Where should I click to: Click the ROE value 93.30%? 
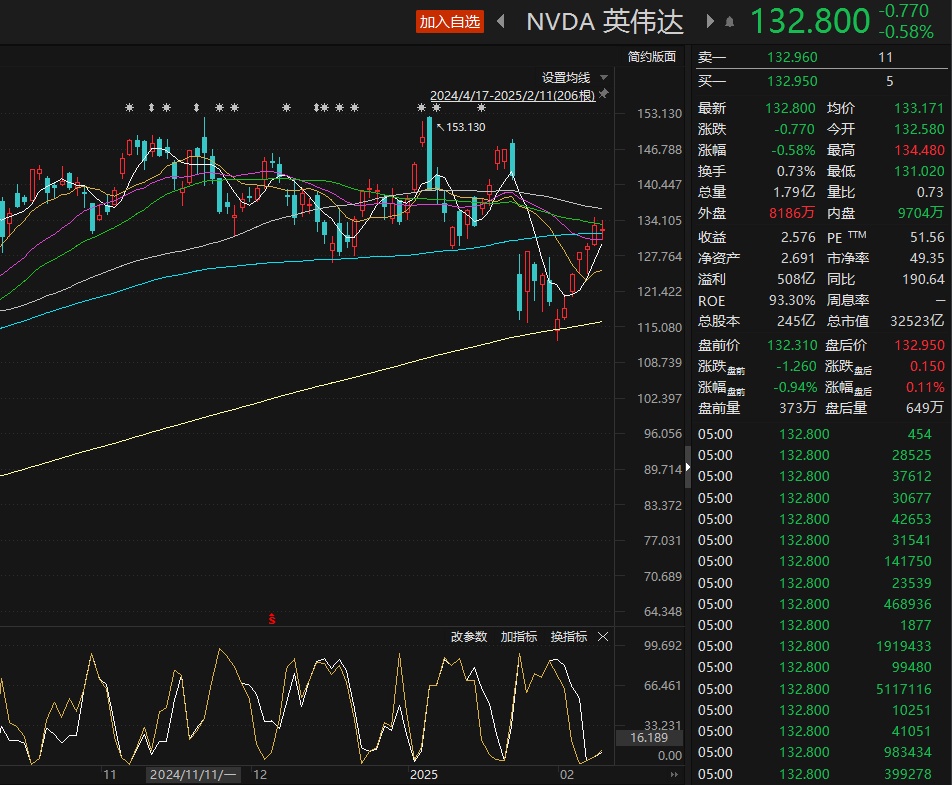tap(792, 301)
